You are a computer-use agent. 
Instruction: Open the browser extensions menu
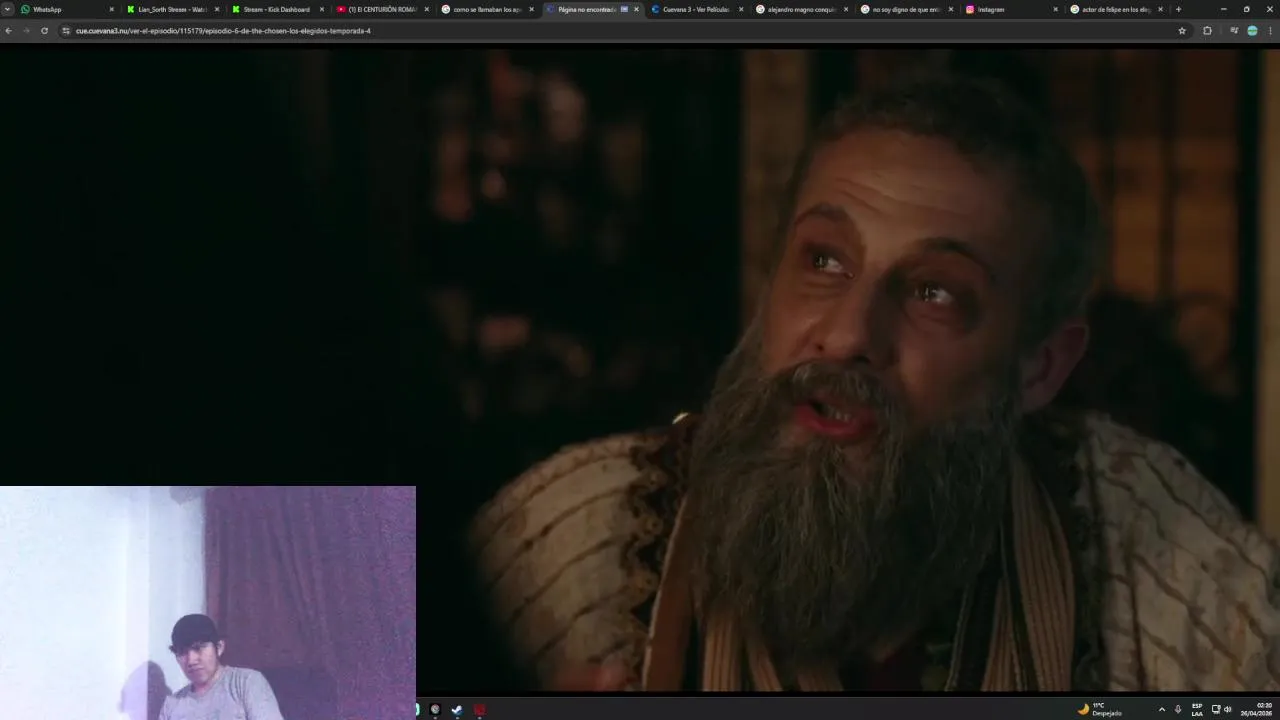1207,31
